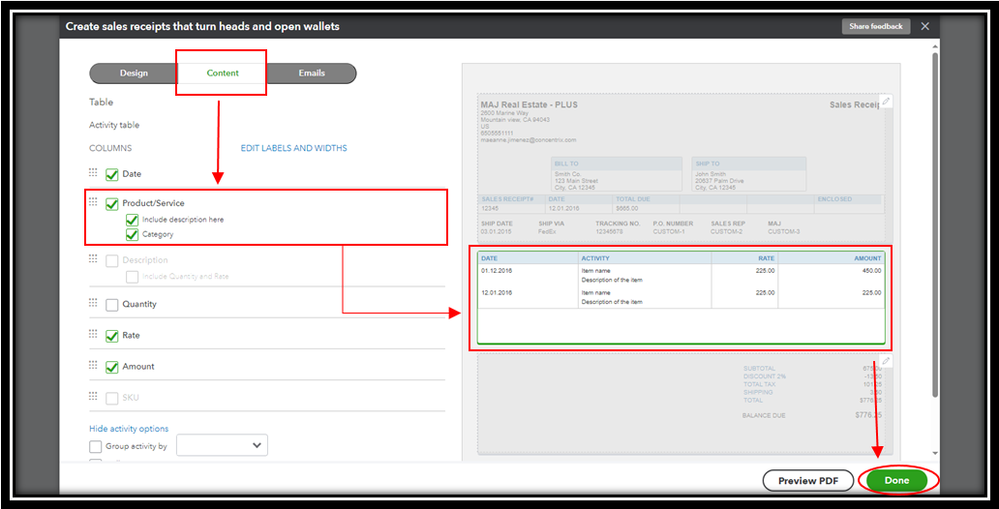Click the Activity table section label
999x509 pixels.
pyautogui.click(x=114, y=125)
